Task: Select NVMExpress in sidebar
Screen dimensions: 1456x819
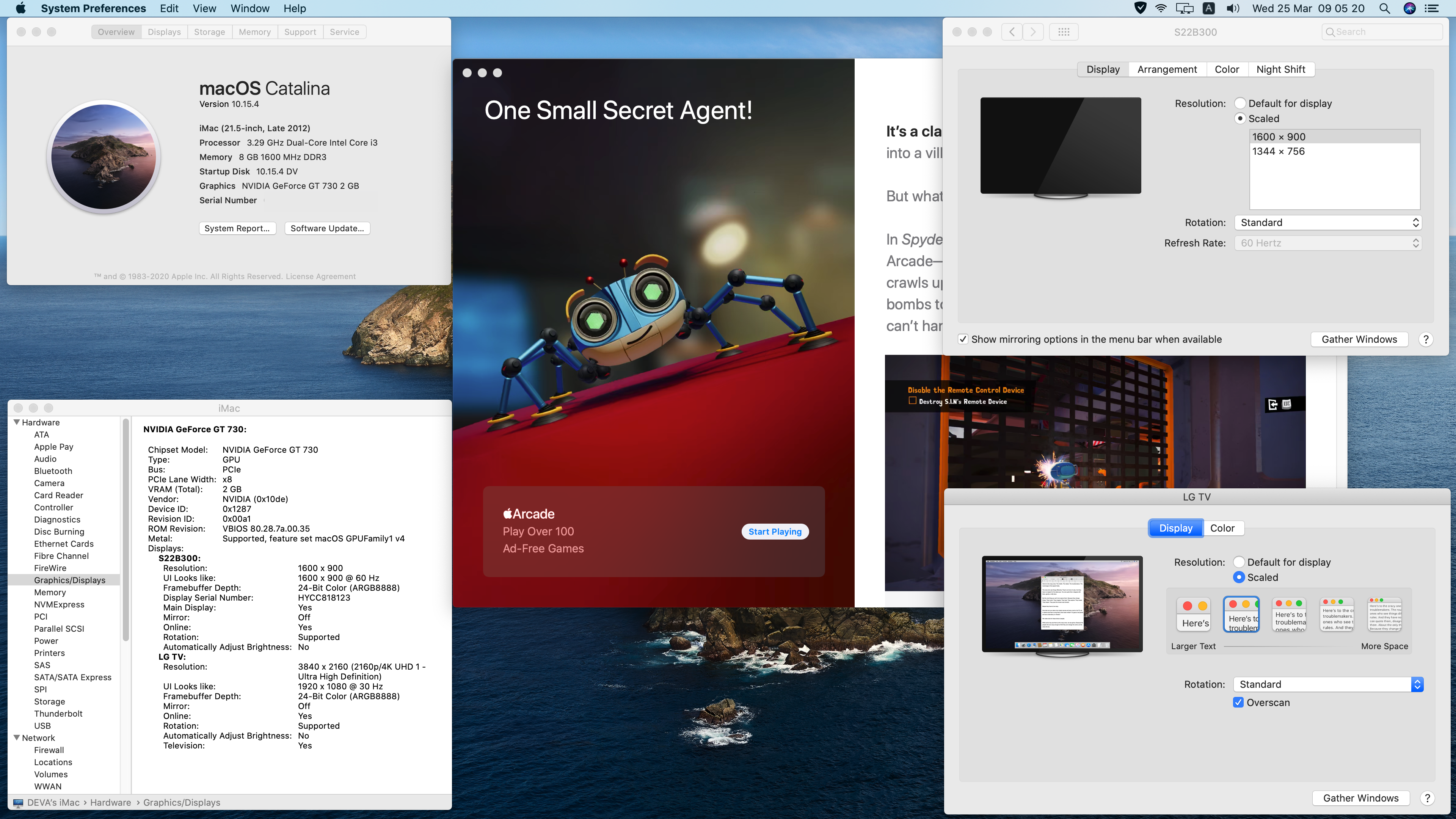Action: tap(59, 605)
